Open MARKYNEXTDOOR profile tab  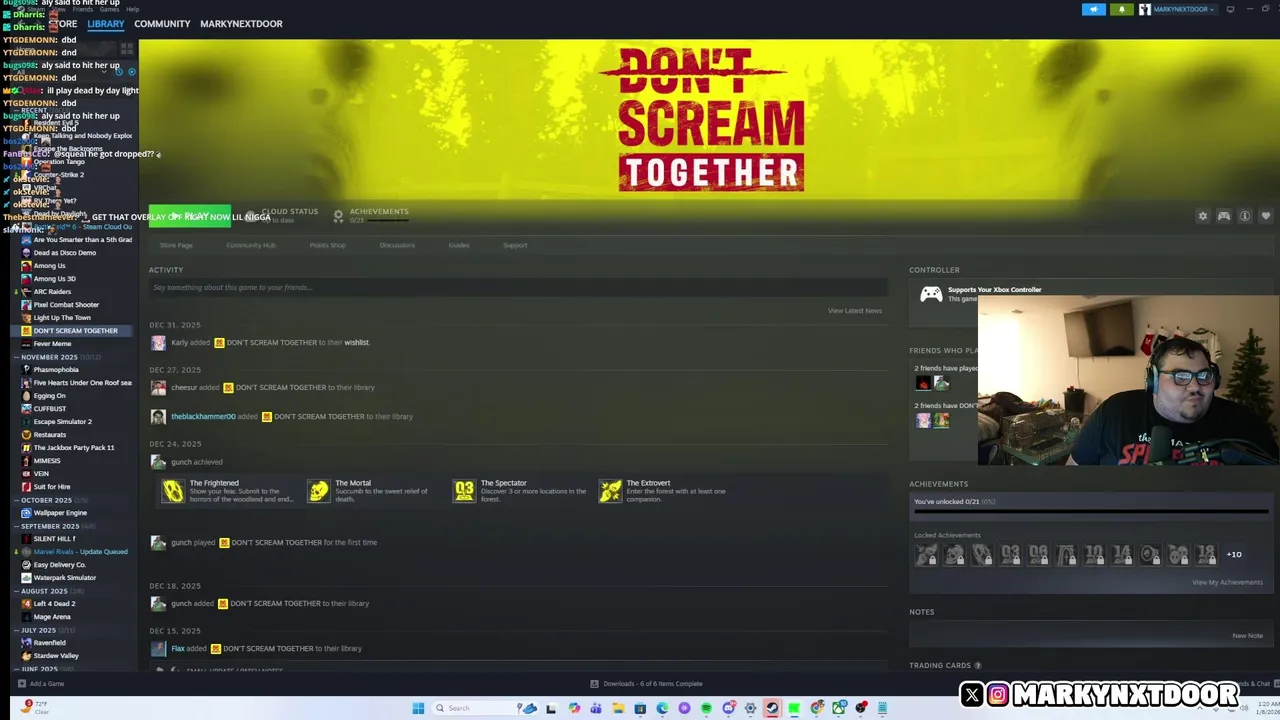tap(241, 24)
